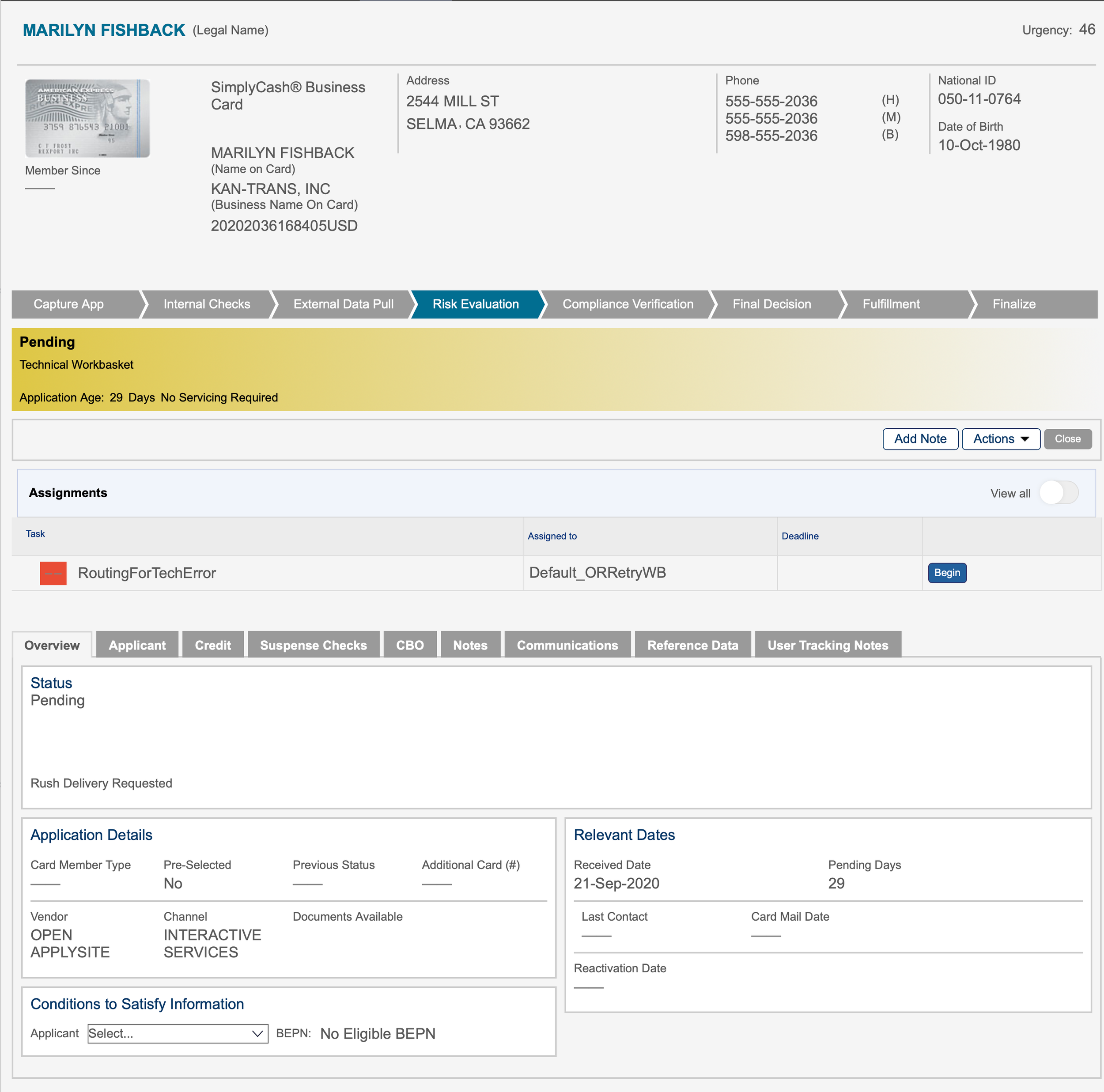
Task: Click the Add Note button
Action: [x=920, y=439]
